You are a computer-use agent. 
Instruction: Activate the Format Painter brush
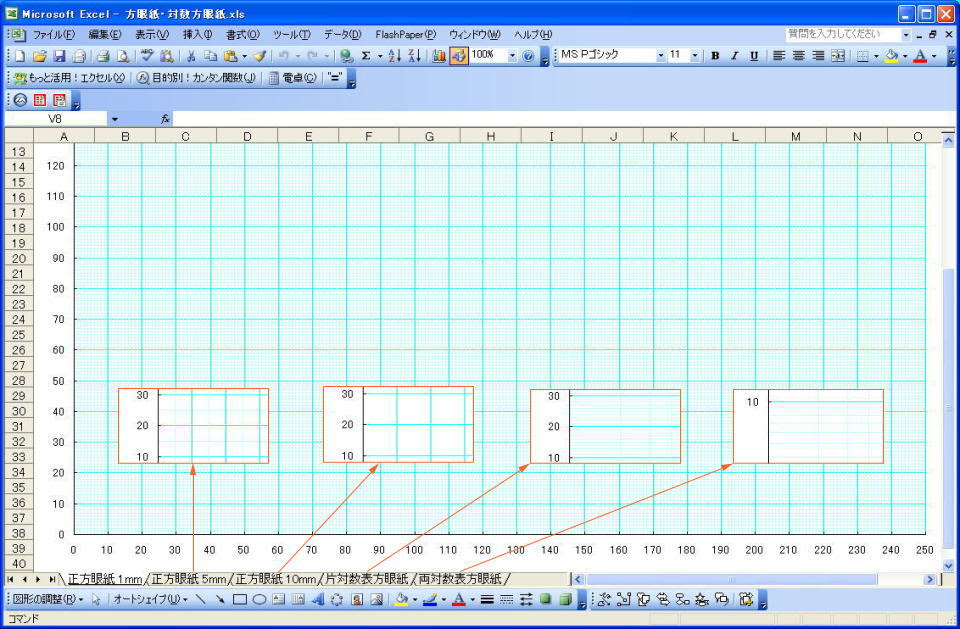click(x=259, y=56)
